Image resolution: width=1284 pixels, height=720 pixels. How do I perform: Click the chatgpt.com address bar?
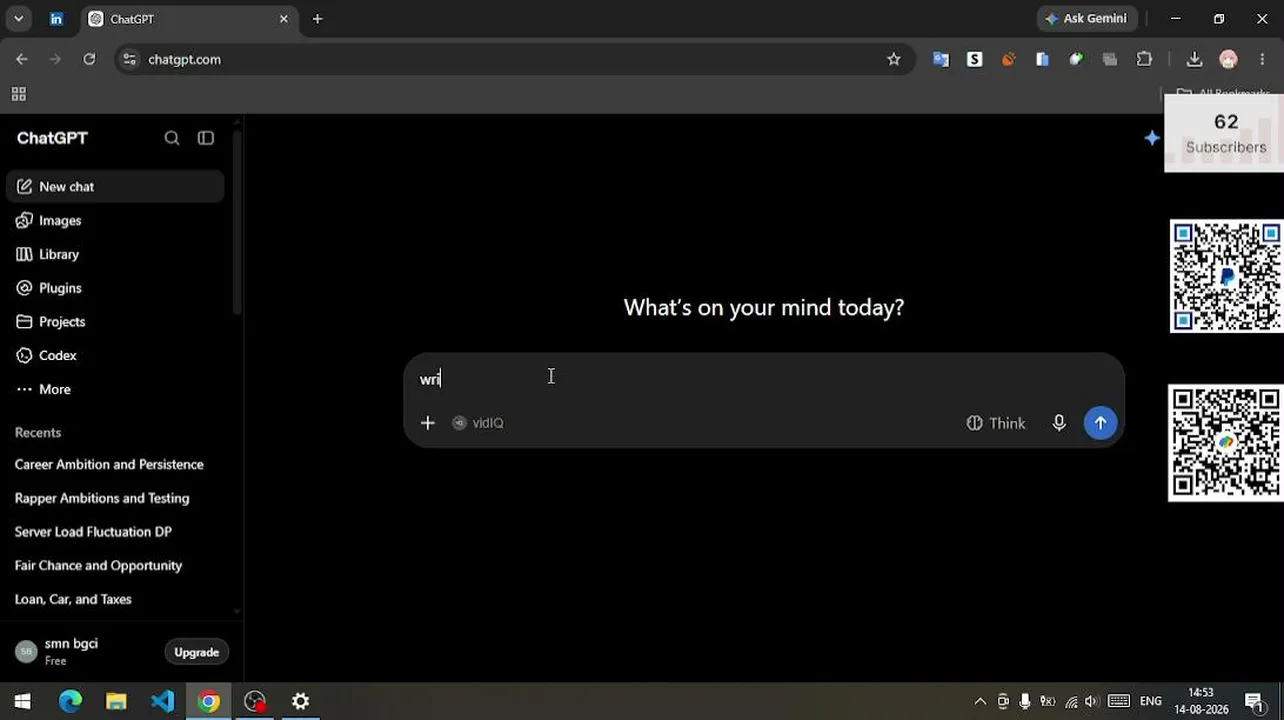coord(514,59)
